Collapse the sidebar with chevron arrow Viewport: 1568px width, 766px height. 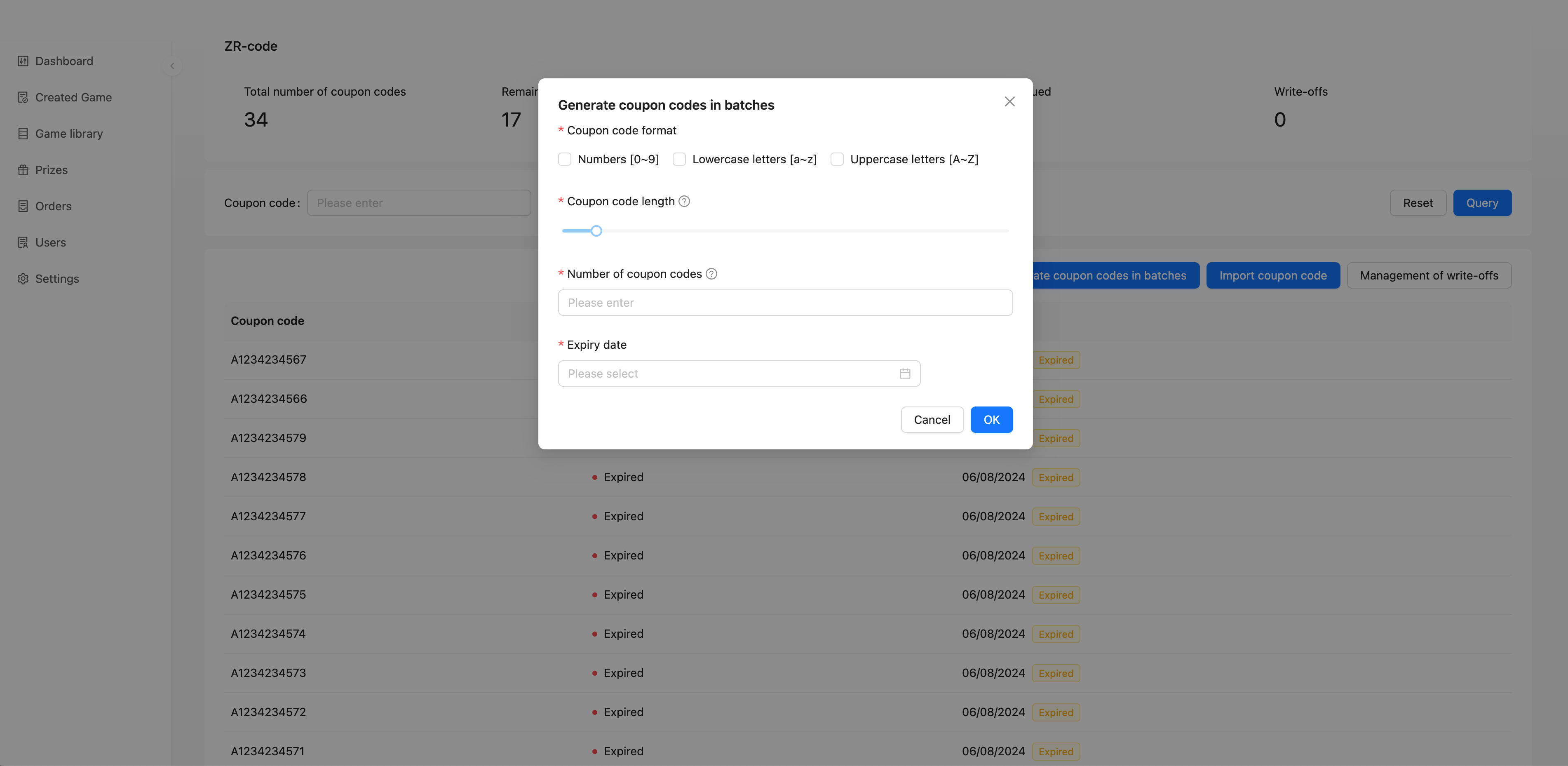[x=172, y=66]
